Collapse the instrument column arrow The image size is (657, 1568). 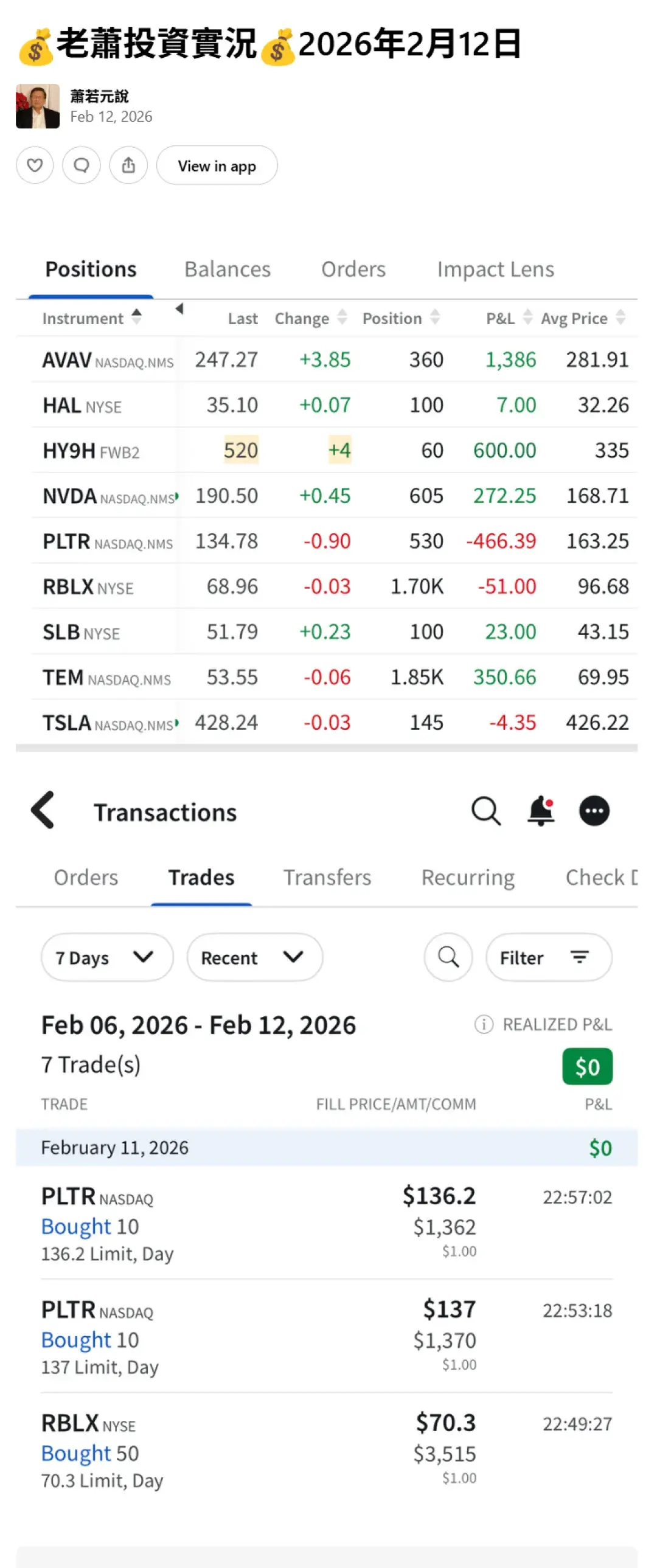click(179, 308)
